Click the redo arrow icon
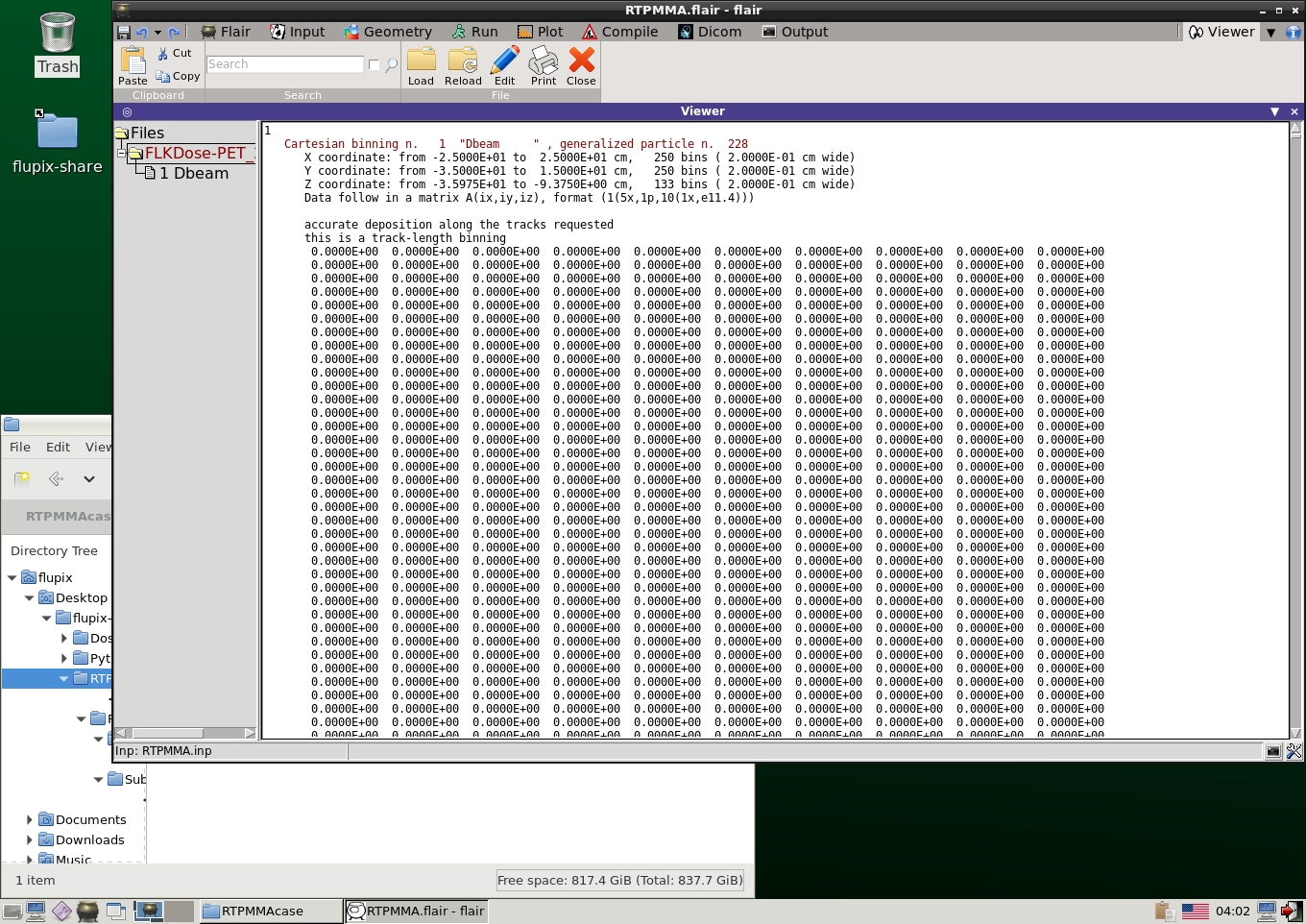The width and height of the screenshot is (1306, 924). click(174, 32)
